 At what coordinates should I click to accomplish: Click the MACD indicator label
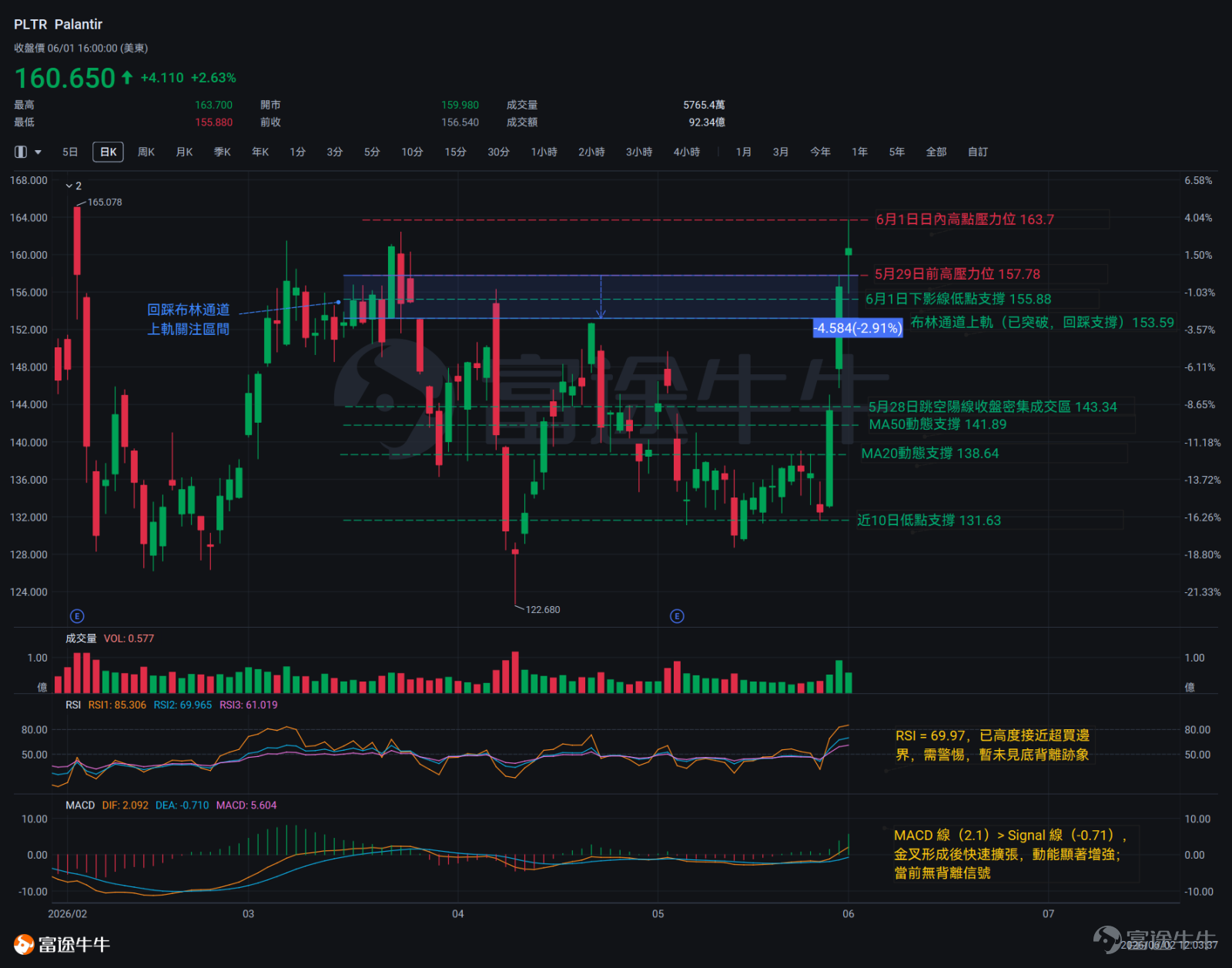click(80, 806)
